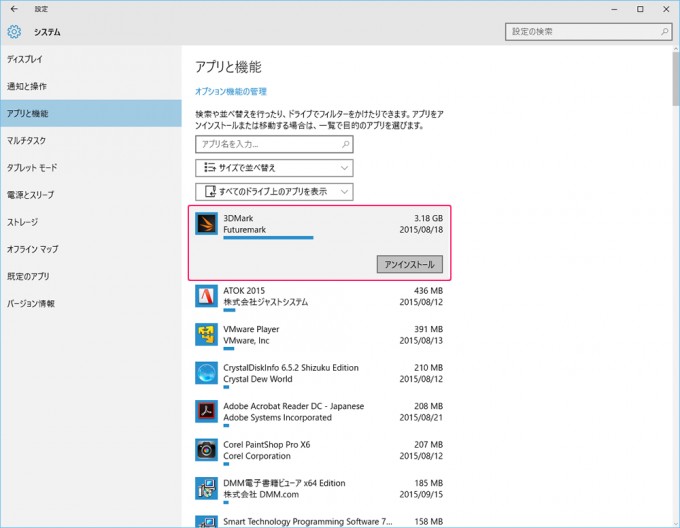The width and height of the screenshot is (680, 528).
Task: Select Smart Technology Programming Software name
Action: click(307, 521)
